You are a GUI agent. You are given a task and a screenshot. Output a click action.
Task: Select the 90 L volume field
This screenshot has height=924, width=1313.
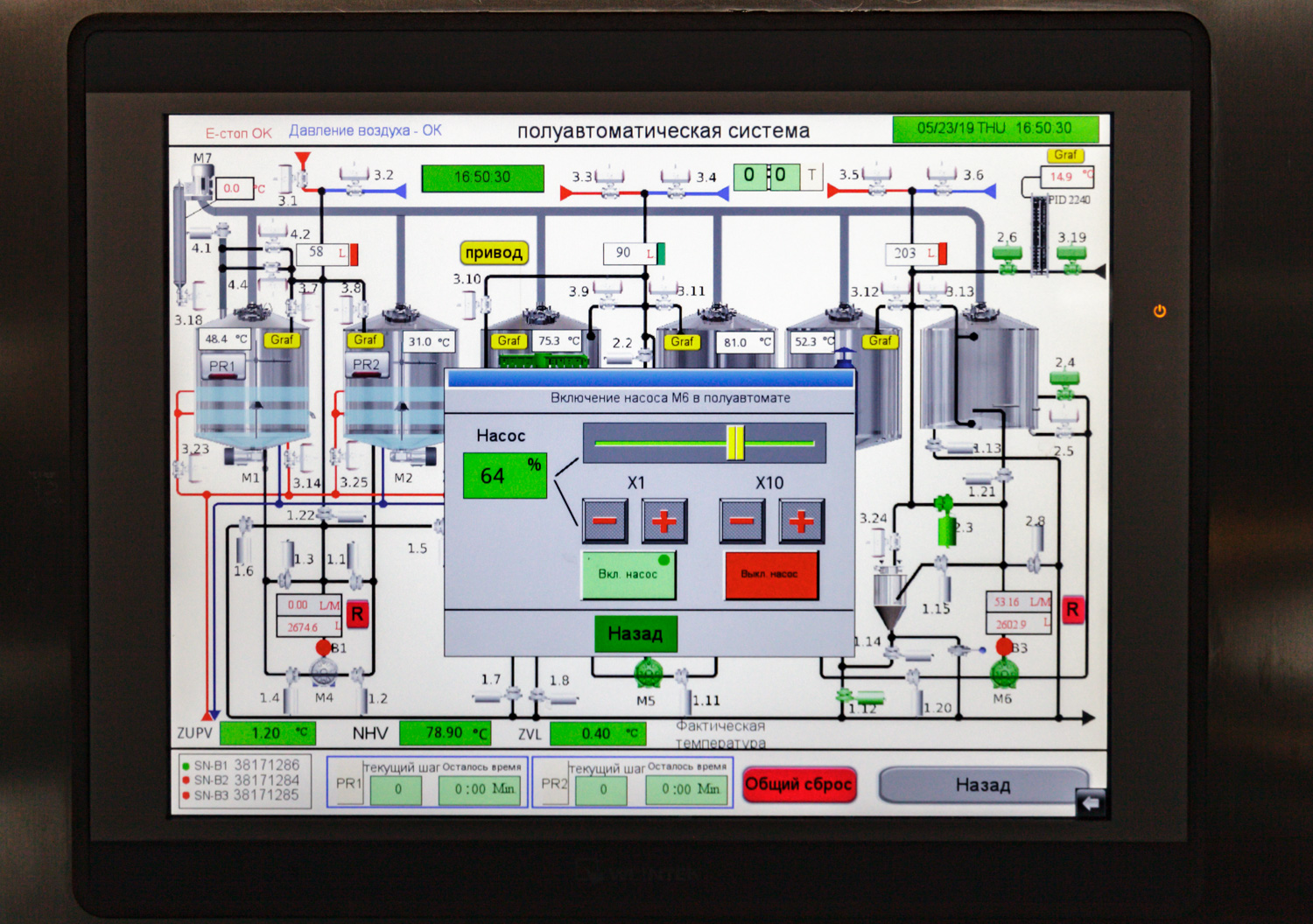[x=629, y=253]
